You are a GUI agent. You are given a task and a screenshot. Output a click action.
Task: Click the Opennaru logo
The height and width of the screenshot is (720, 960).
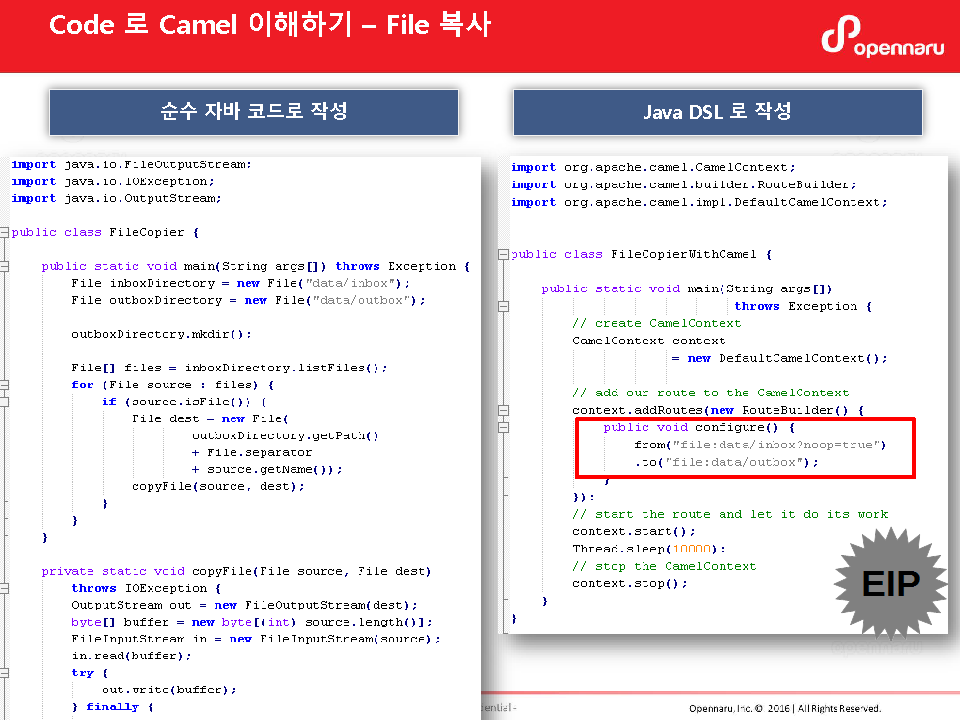pyautogui.click(x=882, y=36)
